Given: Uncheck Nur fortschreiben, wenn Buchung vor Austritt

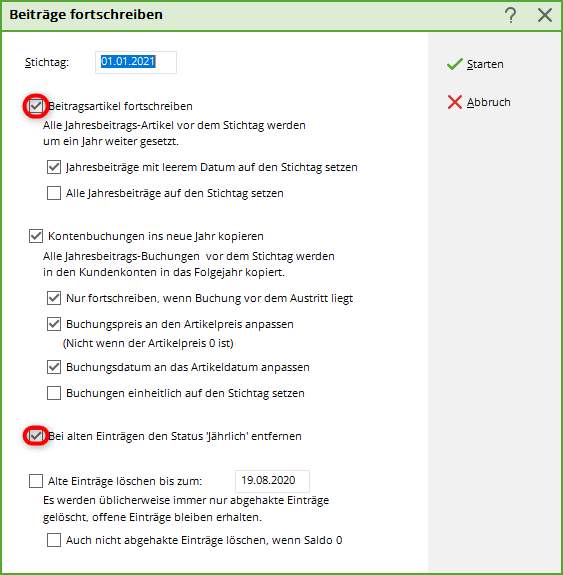Looking at the screenshot, I should (x=54, y=298).
